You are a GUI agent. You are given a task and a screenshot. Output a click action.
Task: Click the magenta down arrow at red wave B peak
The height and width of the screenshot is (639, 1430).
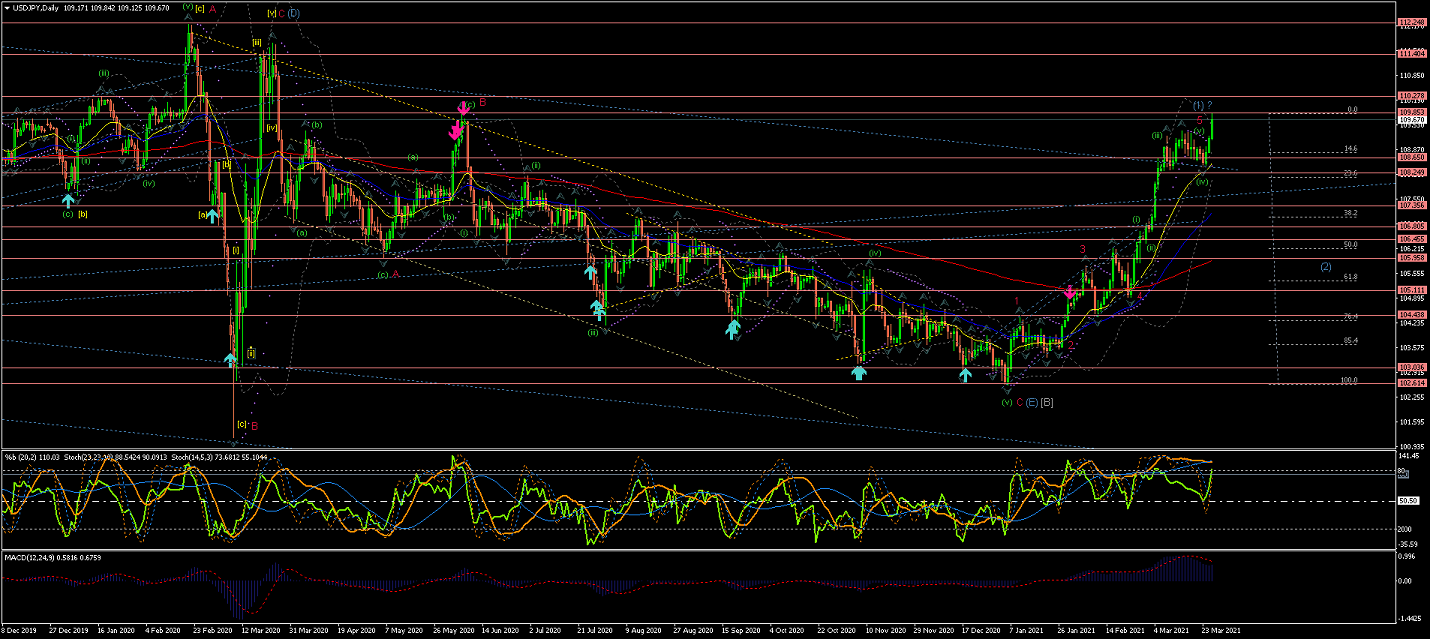tap(463, 107)
